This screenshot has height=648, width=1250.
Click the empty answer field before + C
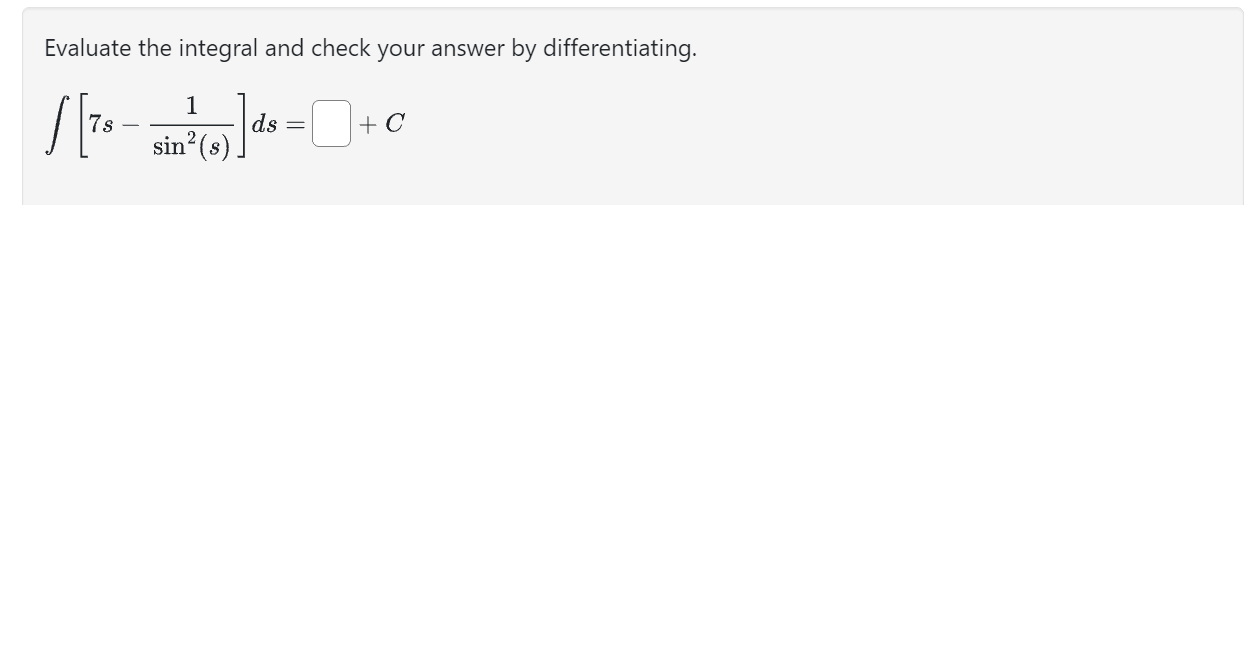[330, 124]
